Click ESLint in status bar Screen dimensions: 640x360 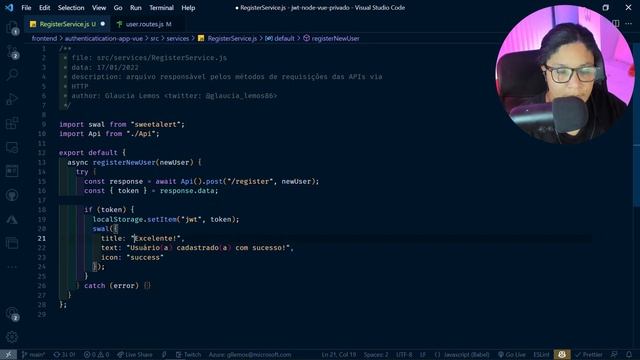[541, 355]
